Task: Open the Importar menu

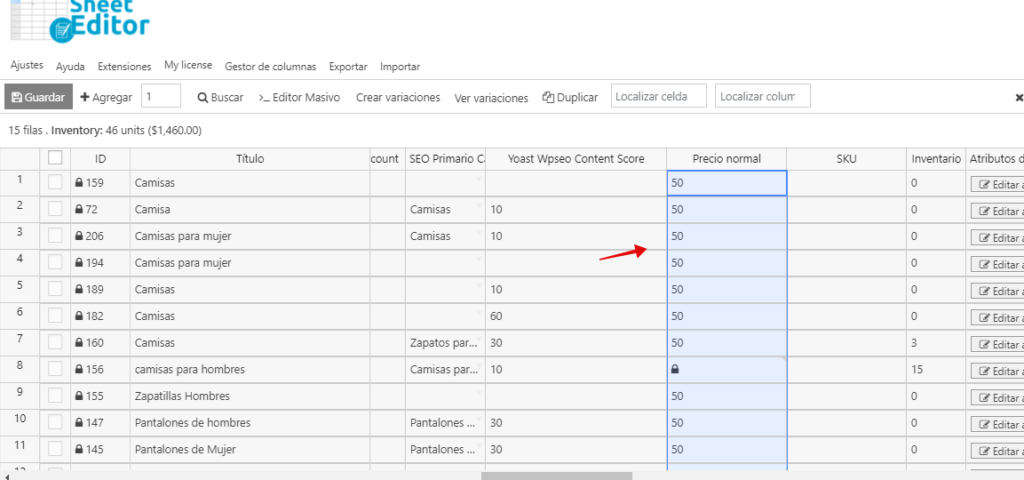Action: [400, 67]
